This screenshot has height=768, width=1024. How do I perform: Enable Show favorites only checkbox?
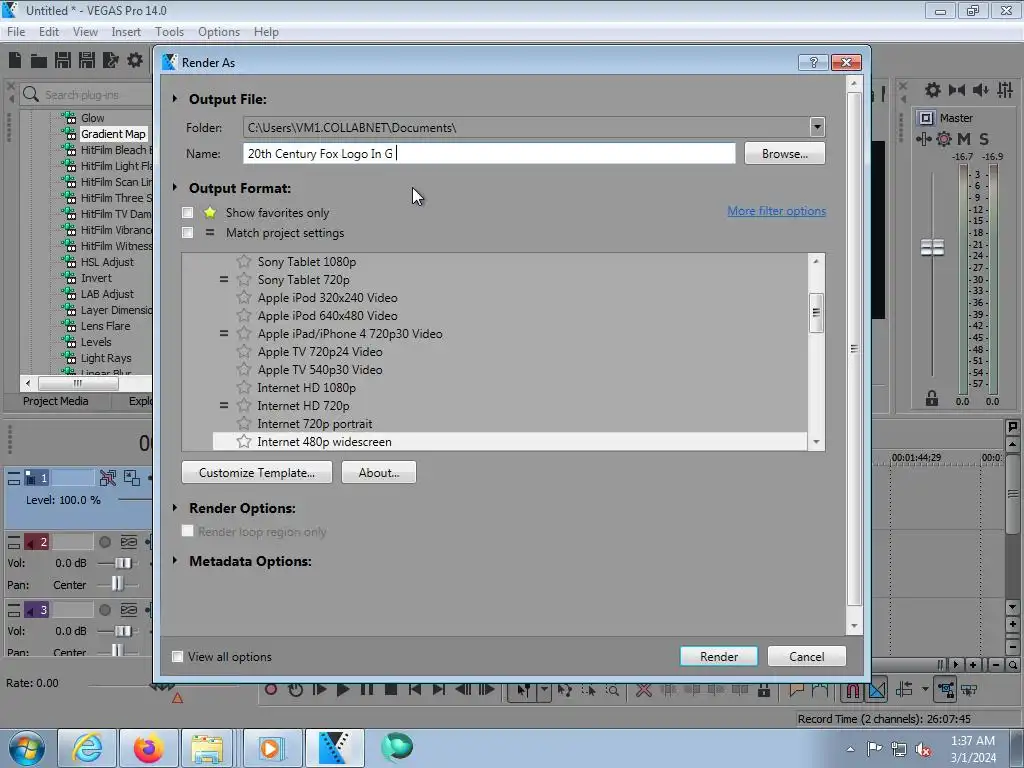coord(187,212)
